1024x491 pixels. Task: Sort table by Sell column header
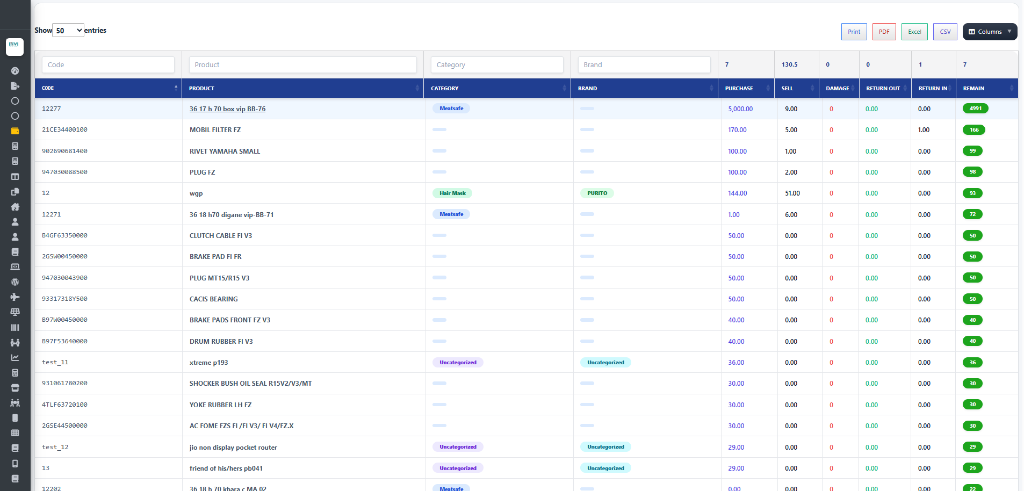(x=797, y=88)
